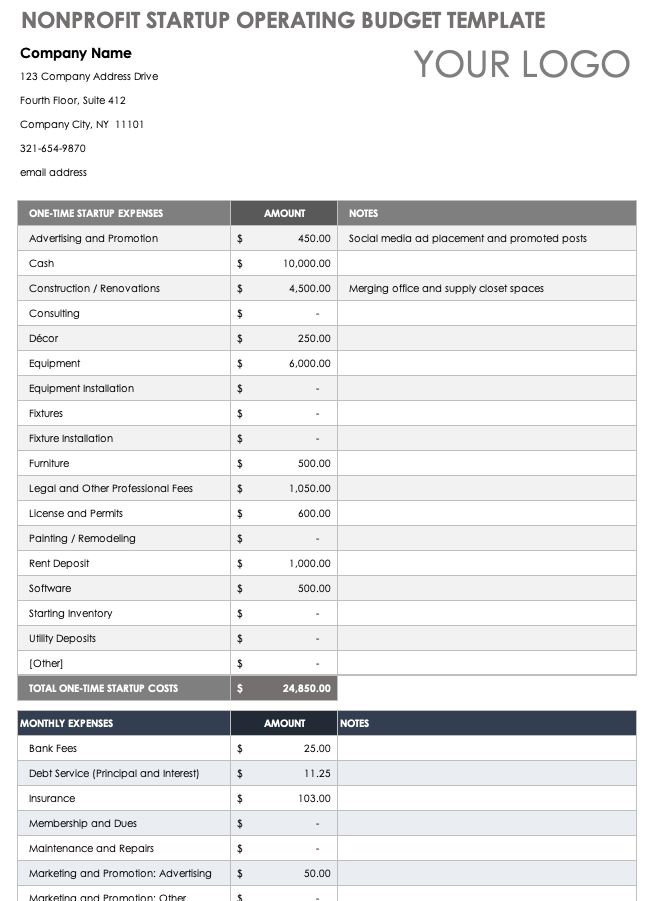The image size is (654, 901).
Task: Click the MONTHLY EXPENSES header cell
Action: 124,723
